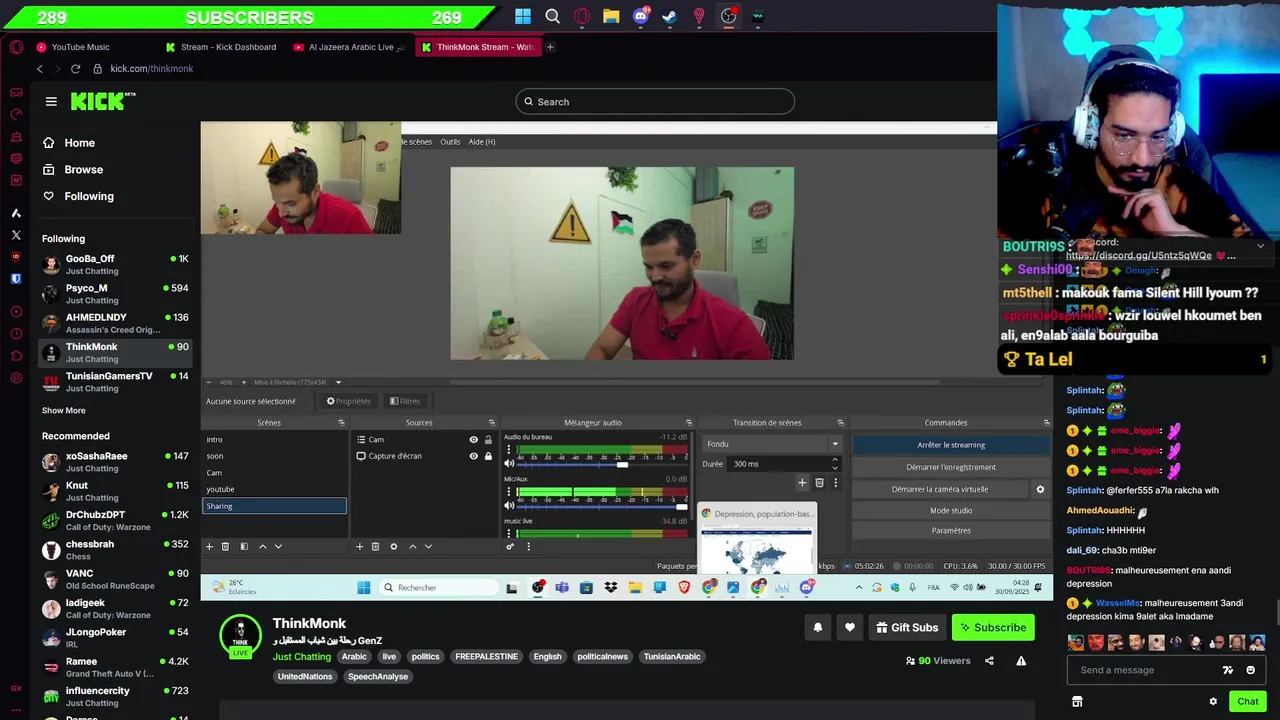Open transition three-dot options menu
This screenshot has width=1280, height=720.
[x=836, y=483]
